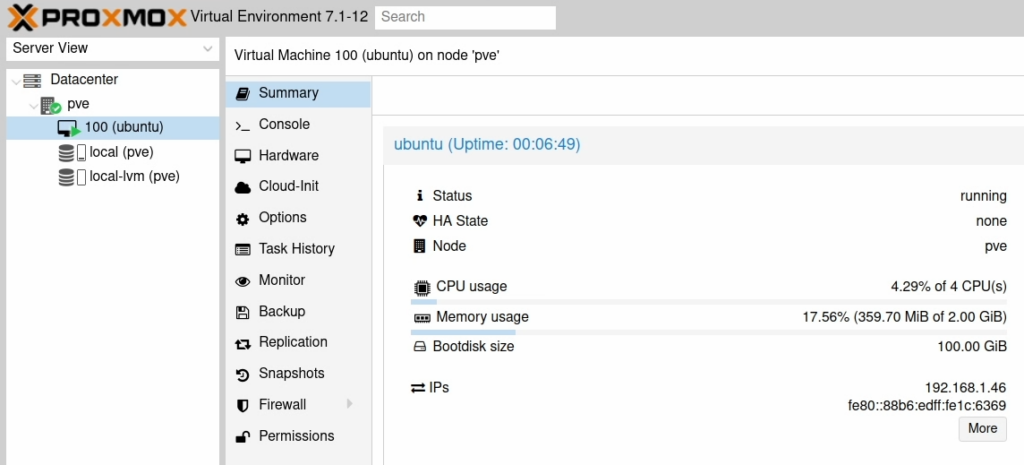Click the Memory usage progress bar
Viewport: 1024px width, 465px height.
(709, 332)
